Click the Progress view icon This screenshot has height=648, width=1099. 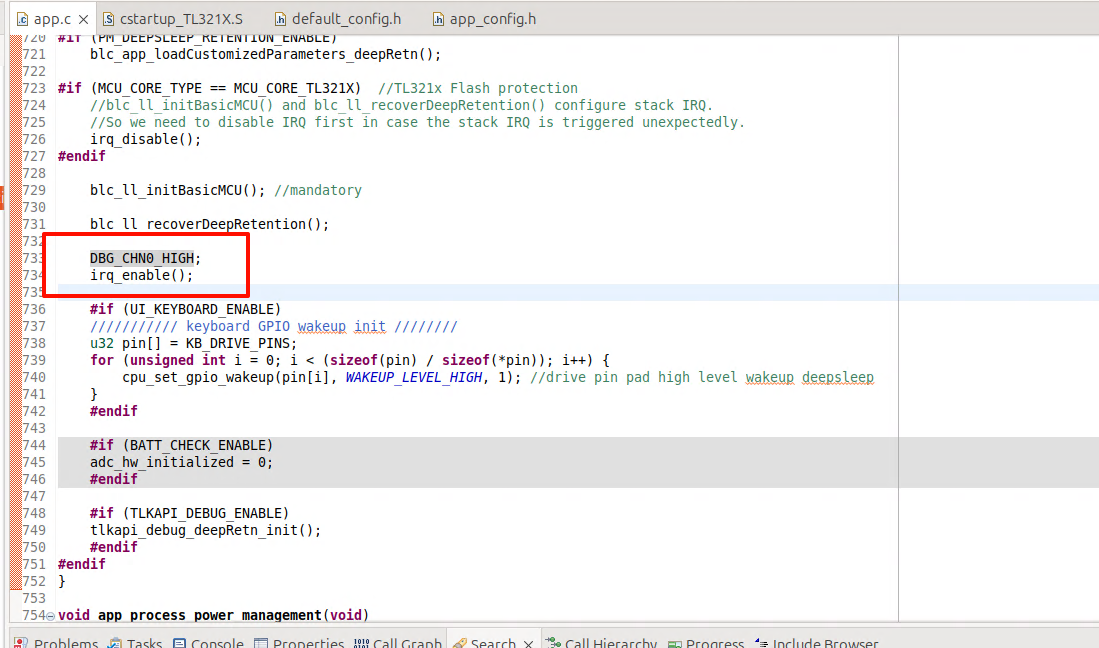676,643
